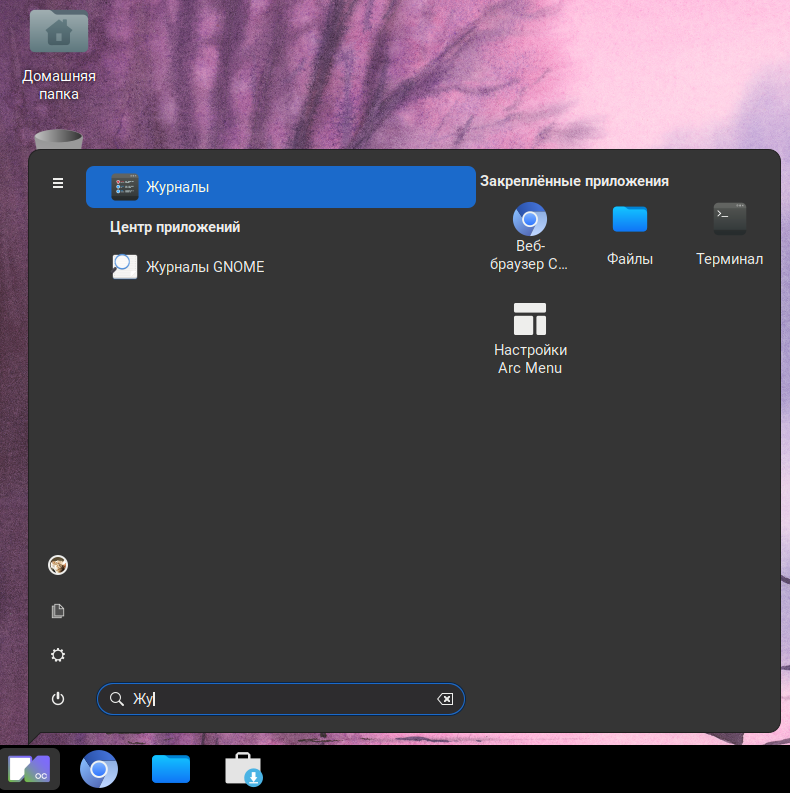This screenshot has height=793, width=790.
Task: Toggle the Arc Menu button on the taskbar
Action: [x=29, y=769]
